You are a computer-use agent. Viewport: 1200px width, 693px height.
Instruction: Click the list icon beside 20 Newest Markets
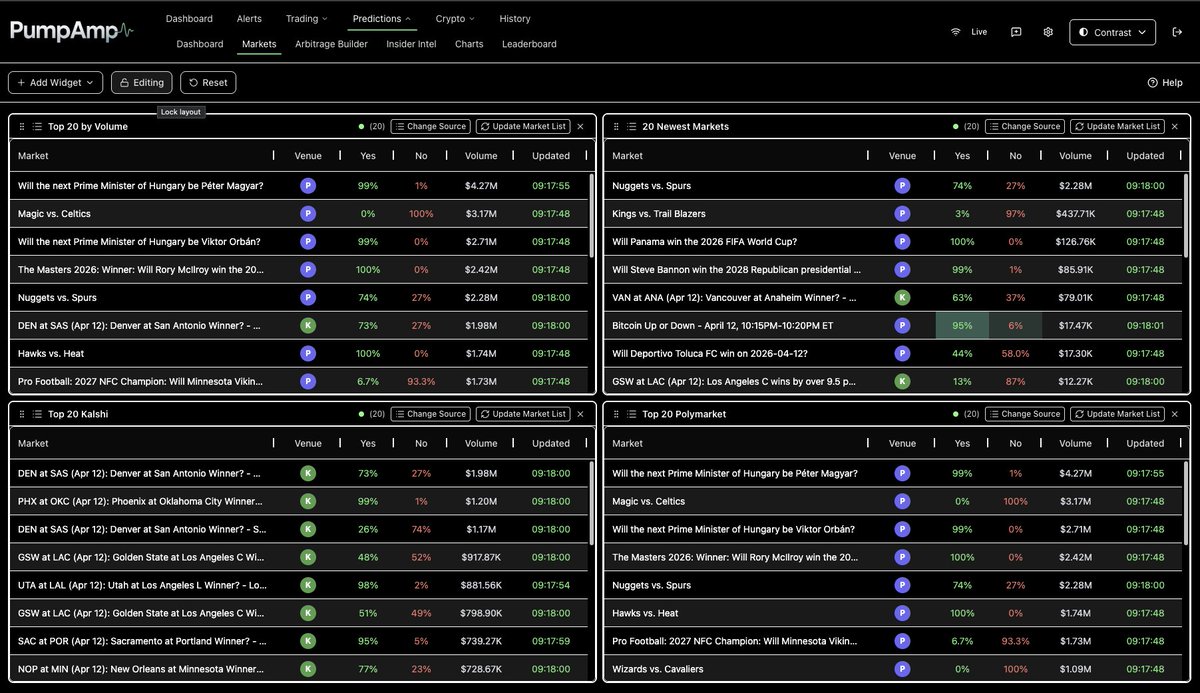coord(631,127)
